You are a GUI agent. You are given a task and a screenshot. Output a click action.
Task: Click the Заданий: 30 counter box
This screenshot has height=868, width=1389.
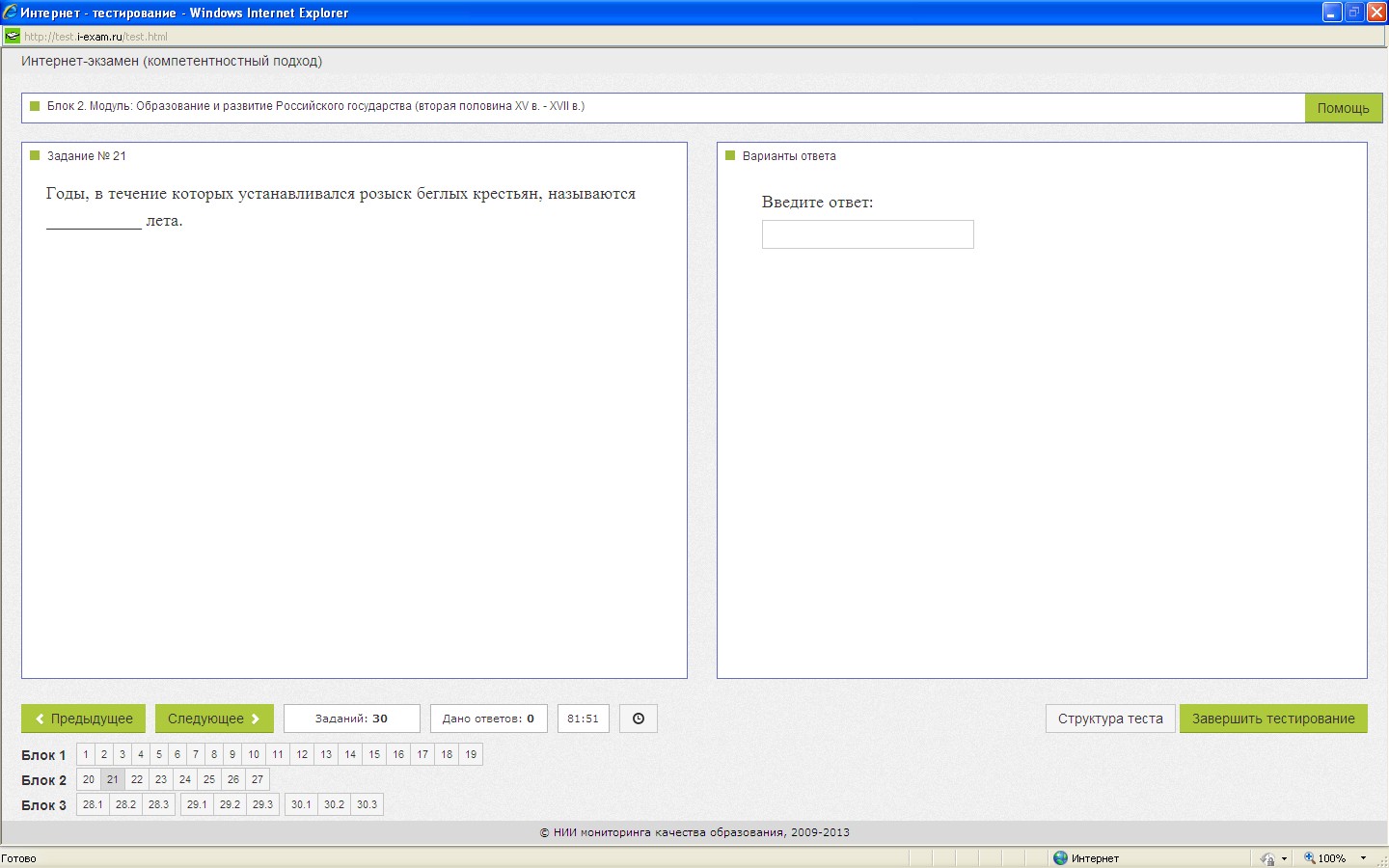[x=352, y=719]
